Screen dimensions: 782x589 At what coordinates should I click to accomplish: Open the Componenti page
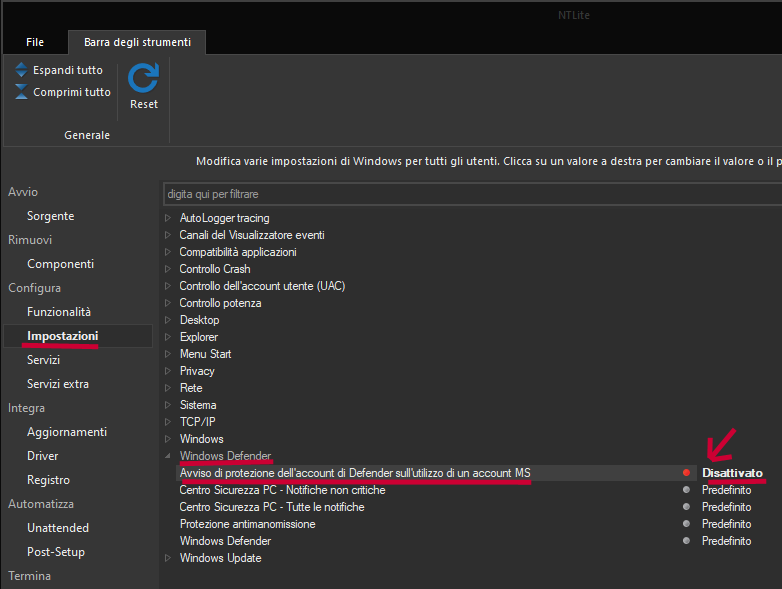pyautogui.click(x=60, y=264)
